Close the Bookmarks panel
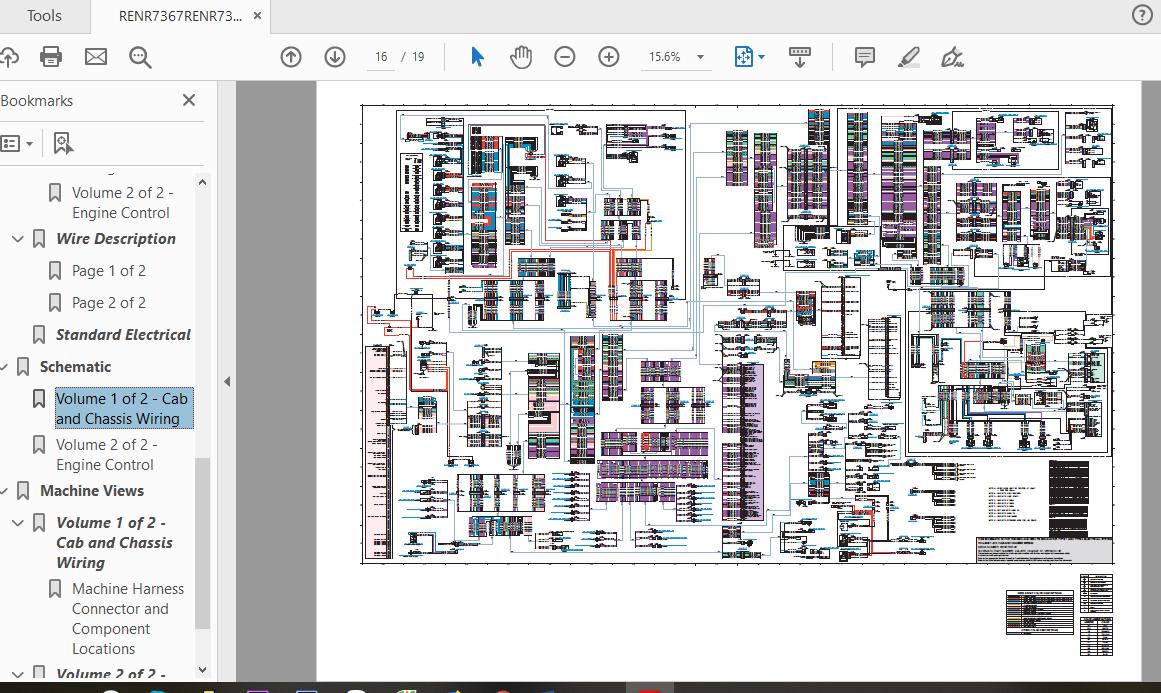The image size is (1161, 693). click(x=189, y=100)
